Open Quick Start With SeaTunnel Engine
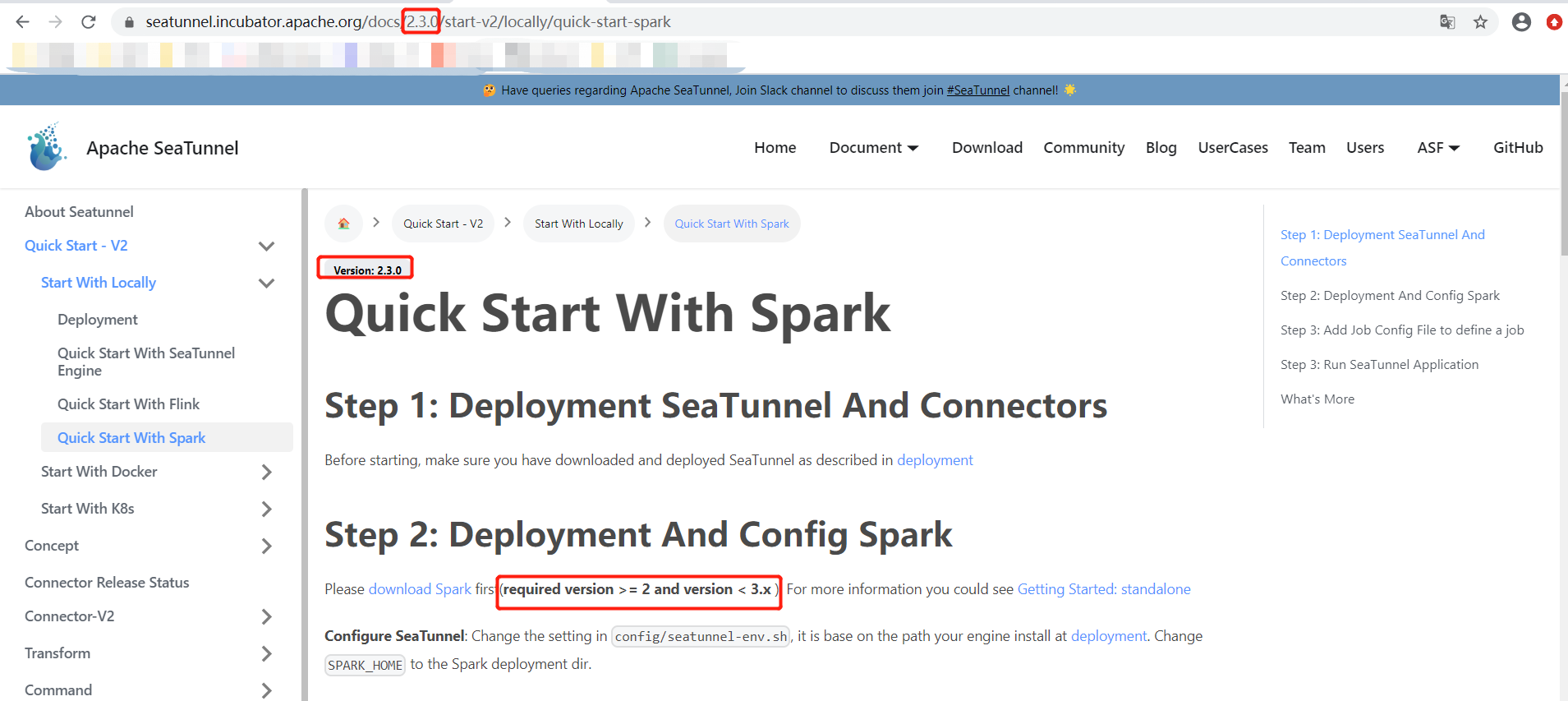Image resolution: width=1568 pixels, height=701 pixels. coord(146,362)
